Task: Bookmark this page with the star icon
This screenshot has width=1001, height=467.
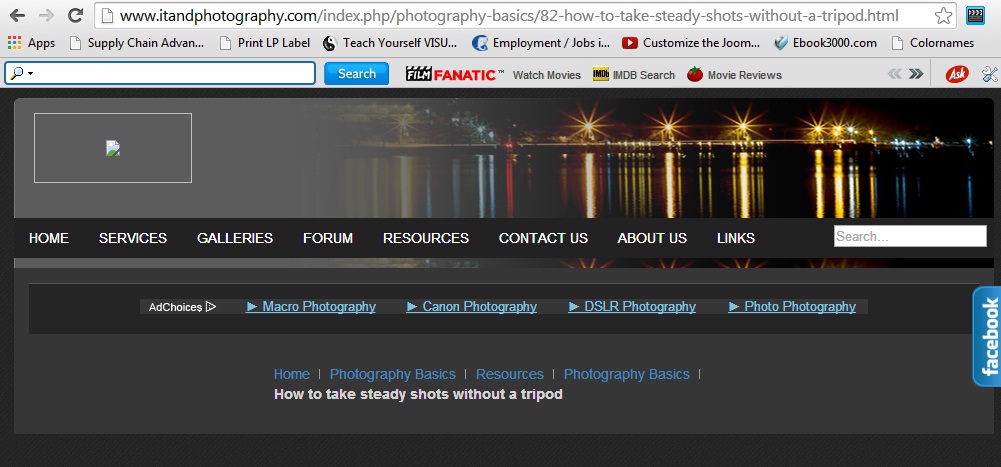Action: tap(943, 16)
